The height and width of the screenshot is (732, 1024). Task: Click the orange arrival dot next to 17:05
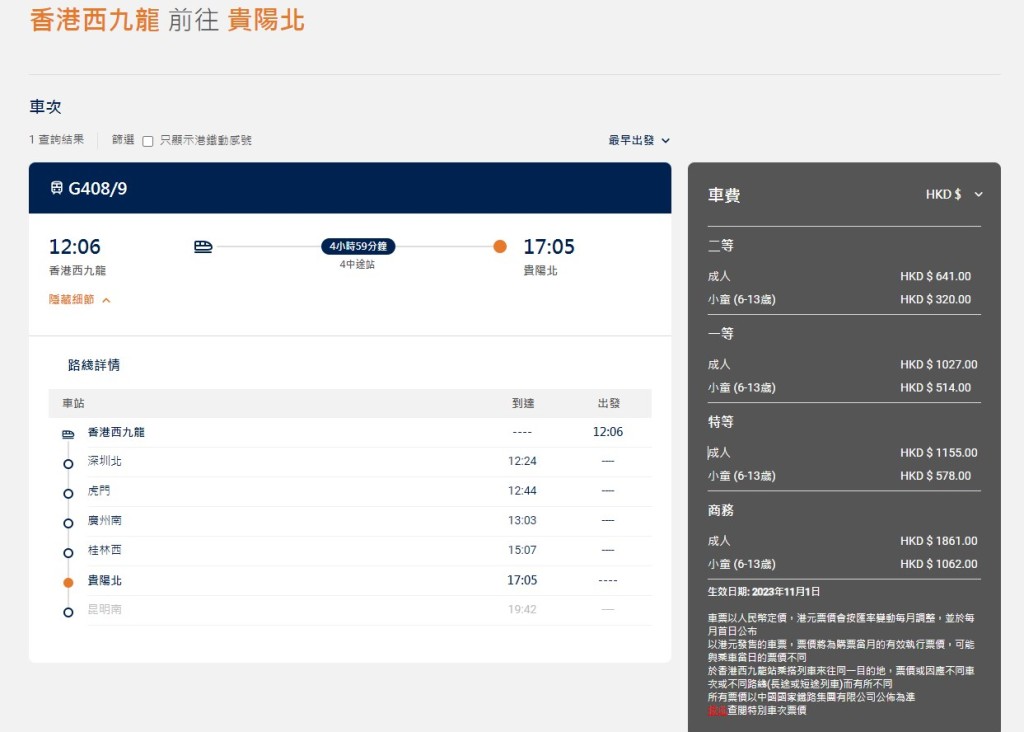click(x=500, y=246)
